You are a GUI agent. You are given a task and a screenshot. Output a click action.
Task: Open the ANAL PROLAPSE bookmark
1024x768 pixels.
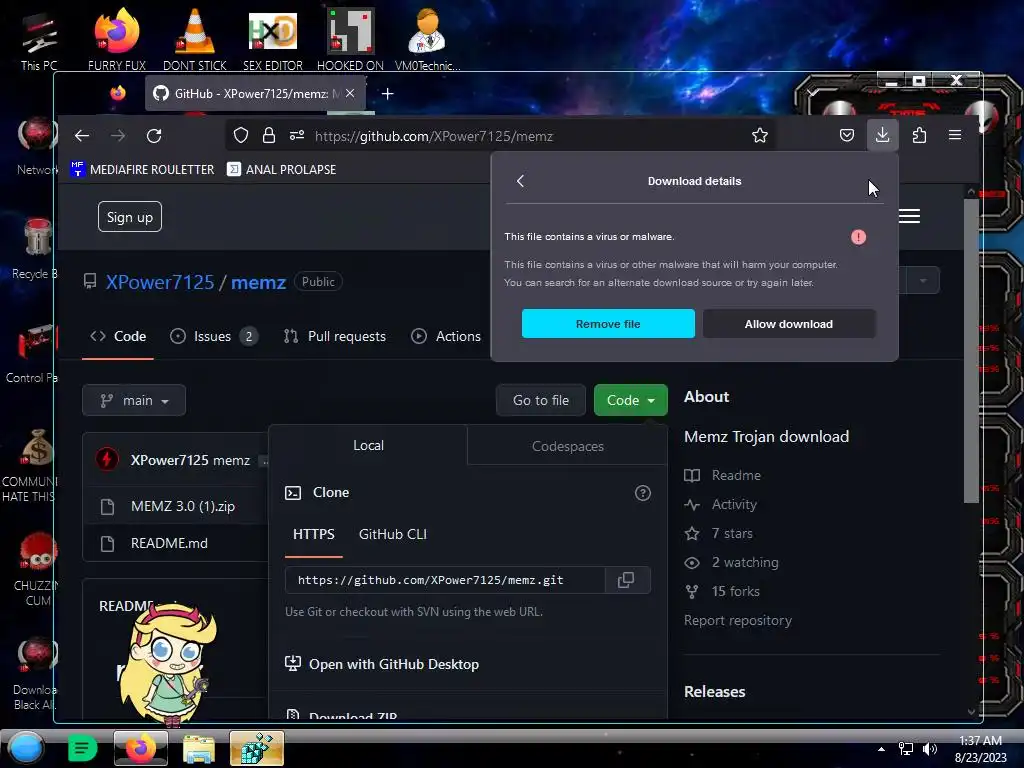point(281,169)
